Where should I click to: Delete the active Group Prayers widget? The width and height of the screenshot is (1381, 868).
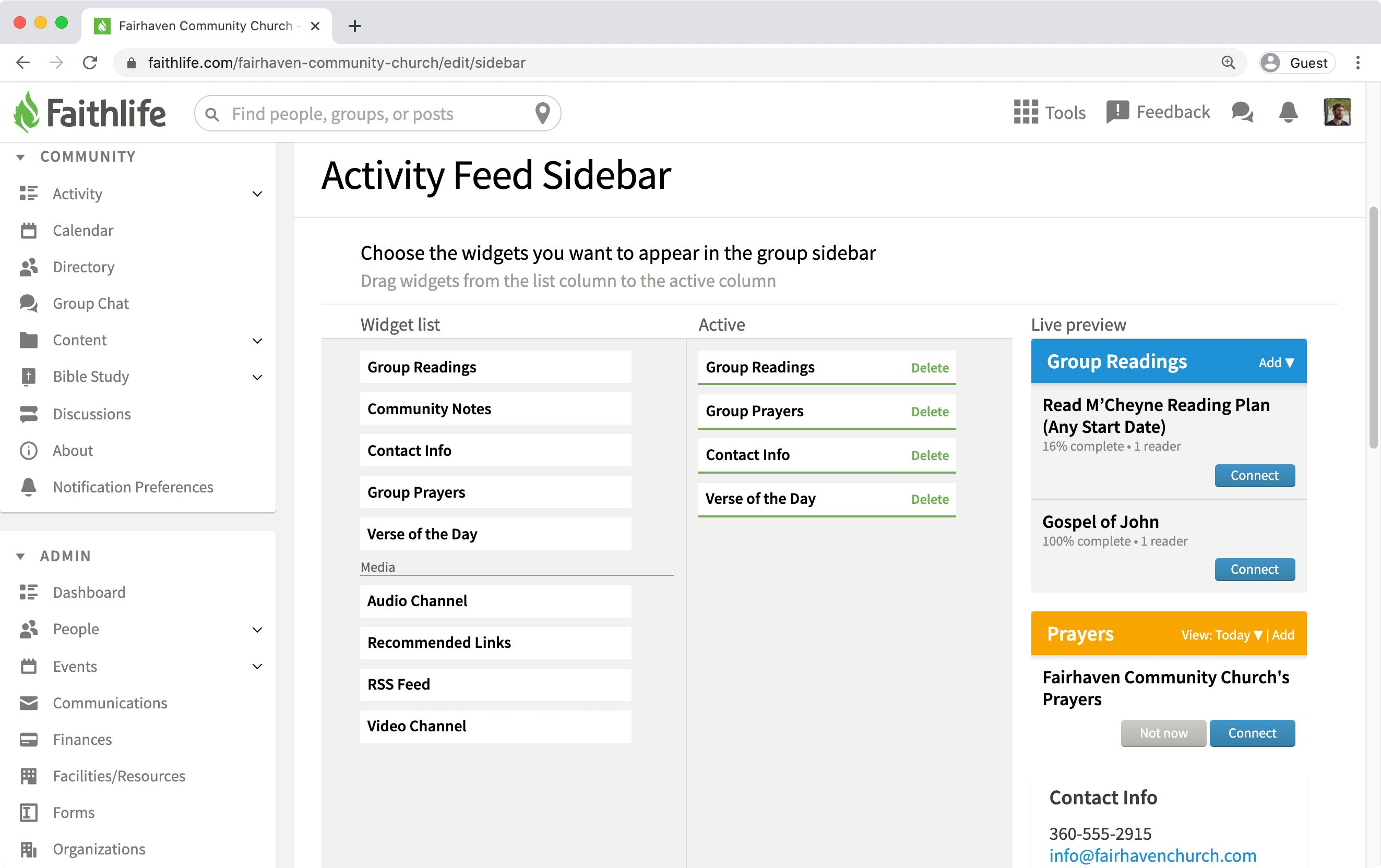(x=930, y=412)
